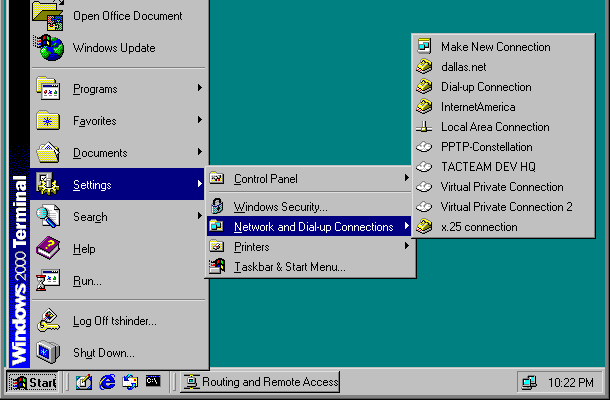610x400 pixels.
Task: Choose Dial-up Connection menu item
Action: pyautogui.click(x=503, y=87)
